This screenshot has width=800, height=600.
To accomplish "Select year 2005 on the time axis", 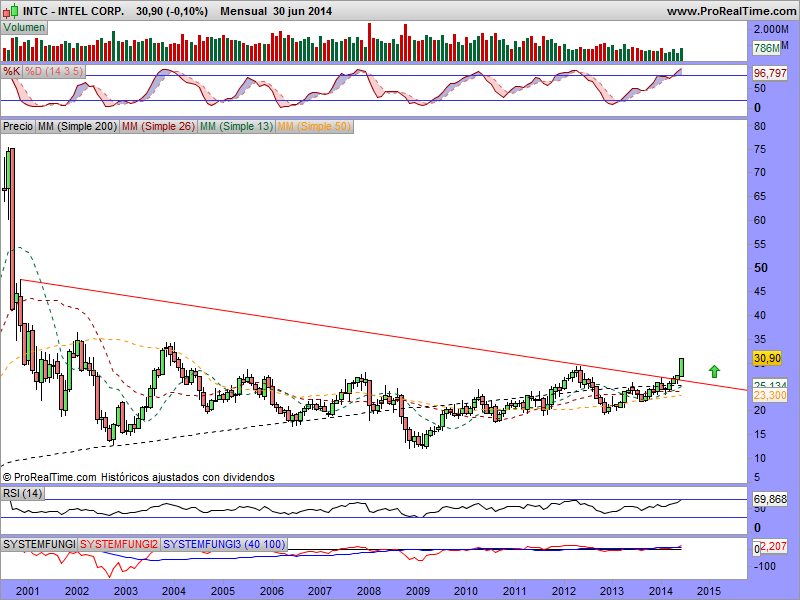I will (x=222, y=591).
